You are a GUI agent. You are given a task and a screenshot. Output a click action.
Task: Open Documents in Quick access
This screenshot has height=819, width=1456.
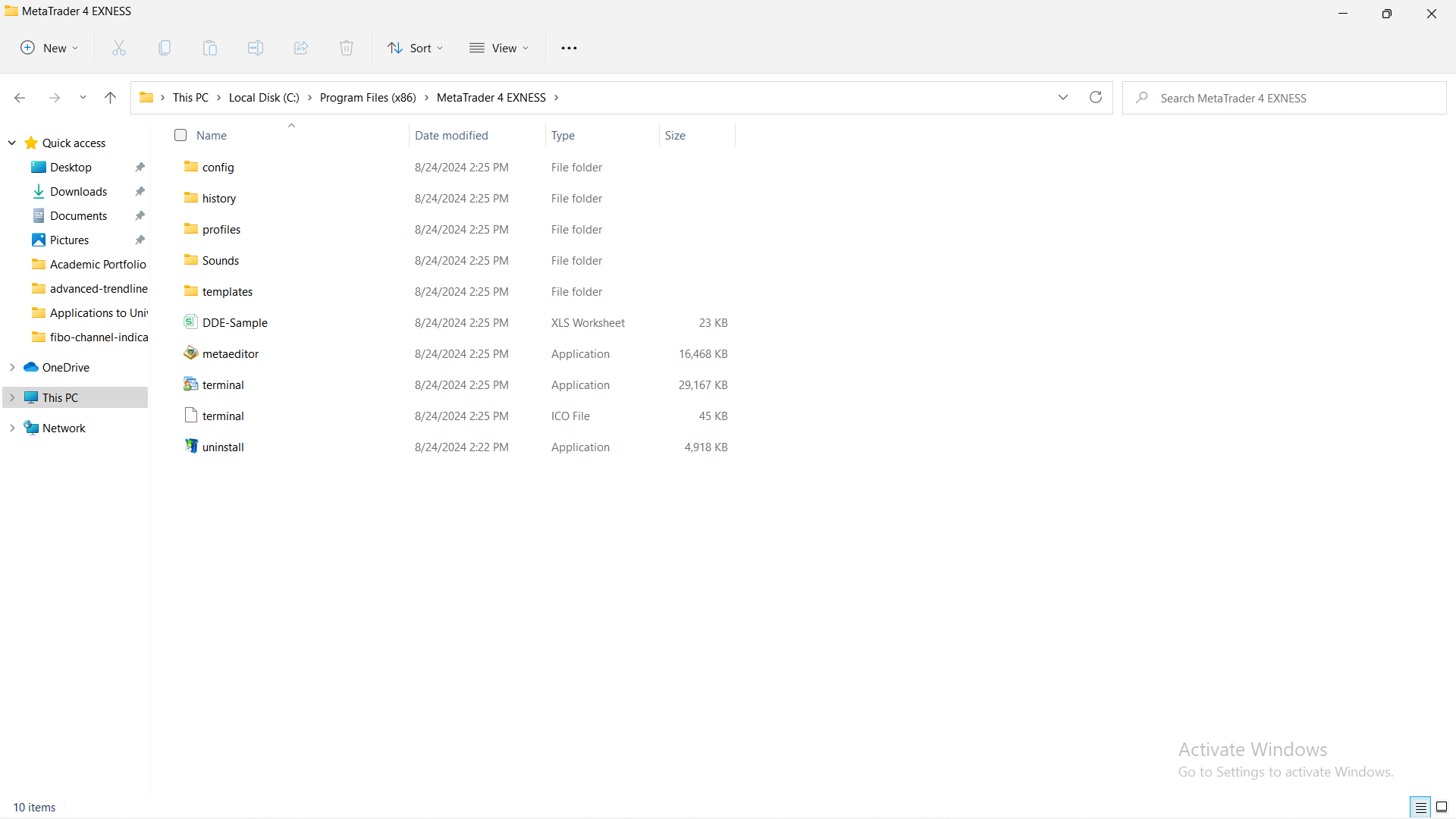click(79, 216)
